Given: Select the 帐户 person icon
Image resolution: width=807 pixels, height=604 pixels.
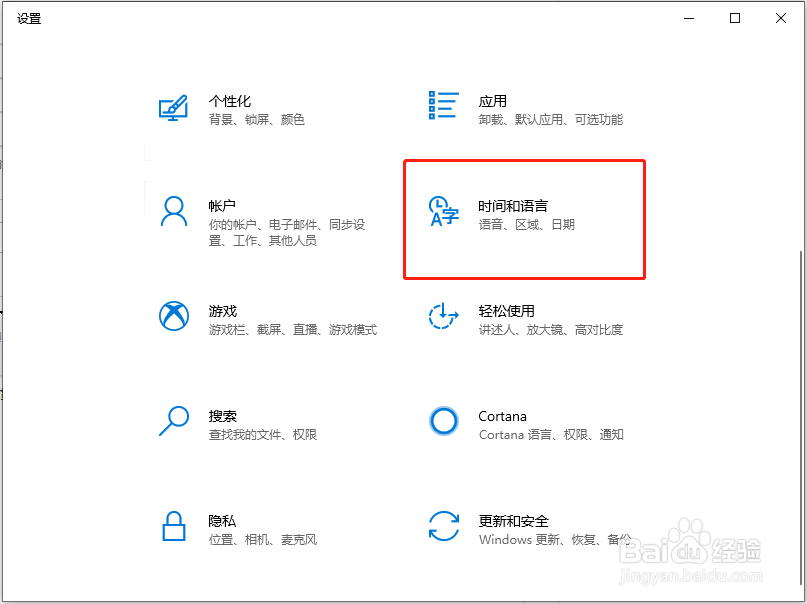Looking at the screenshot, I should coord(174,211).
